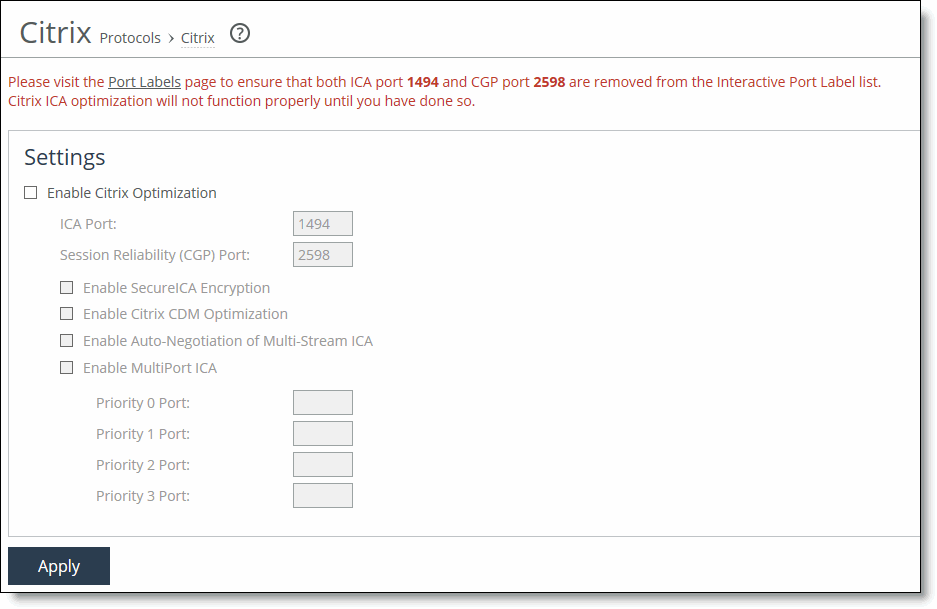Focus the Priority 3 Port input box
Viewport: 937px width, 609px height.
point(322,495)
